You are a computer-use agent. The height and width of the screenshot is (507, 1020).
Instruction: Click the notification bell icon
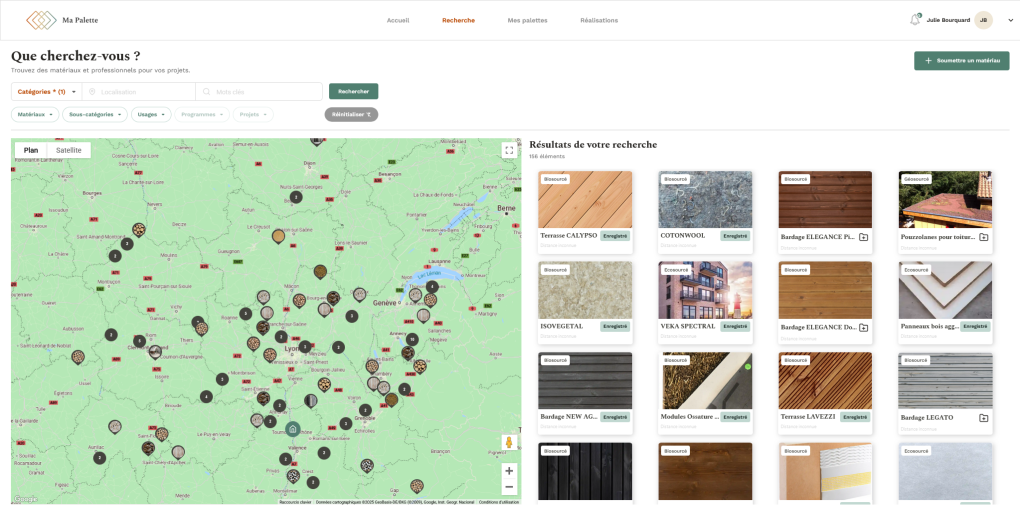pyautogui.click(x=914, y=20)
